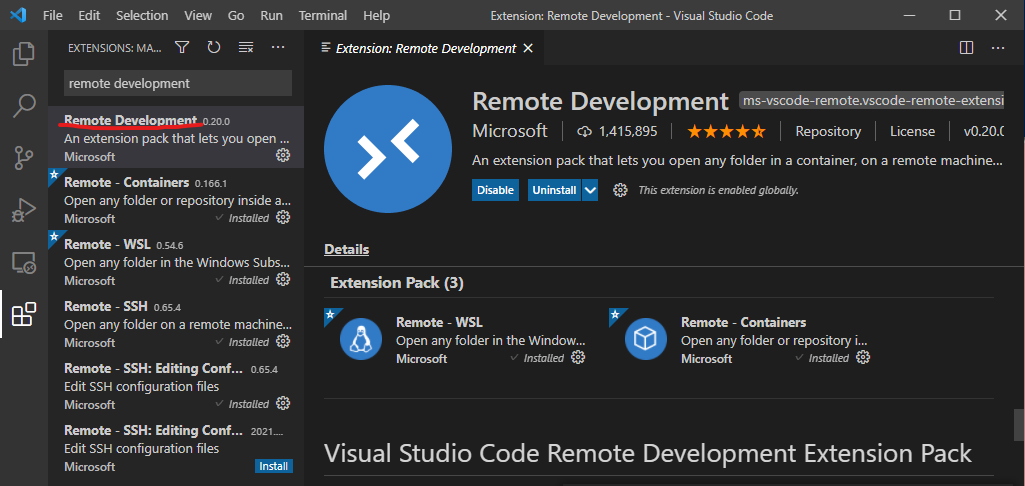Select Remote - WSL in extensions list

176,262
